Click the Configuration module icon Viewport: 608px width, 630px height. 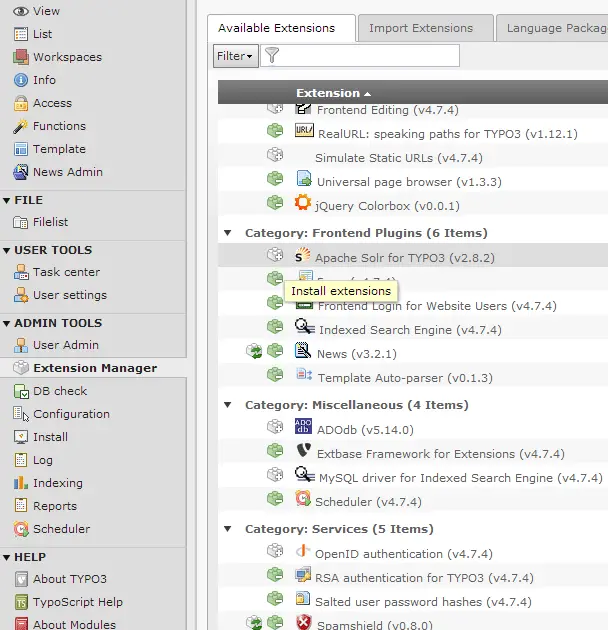(21, 414)
